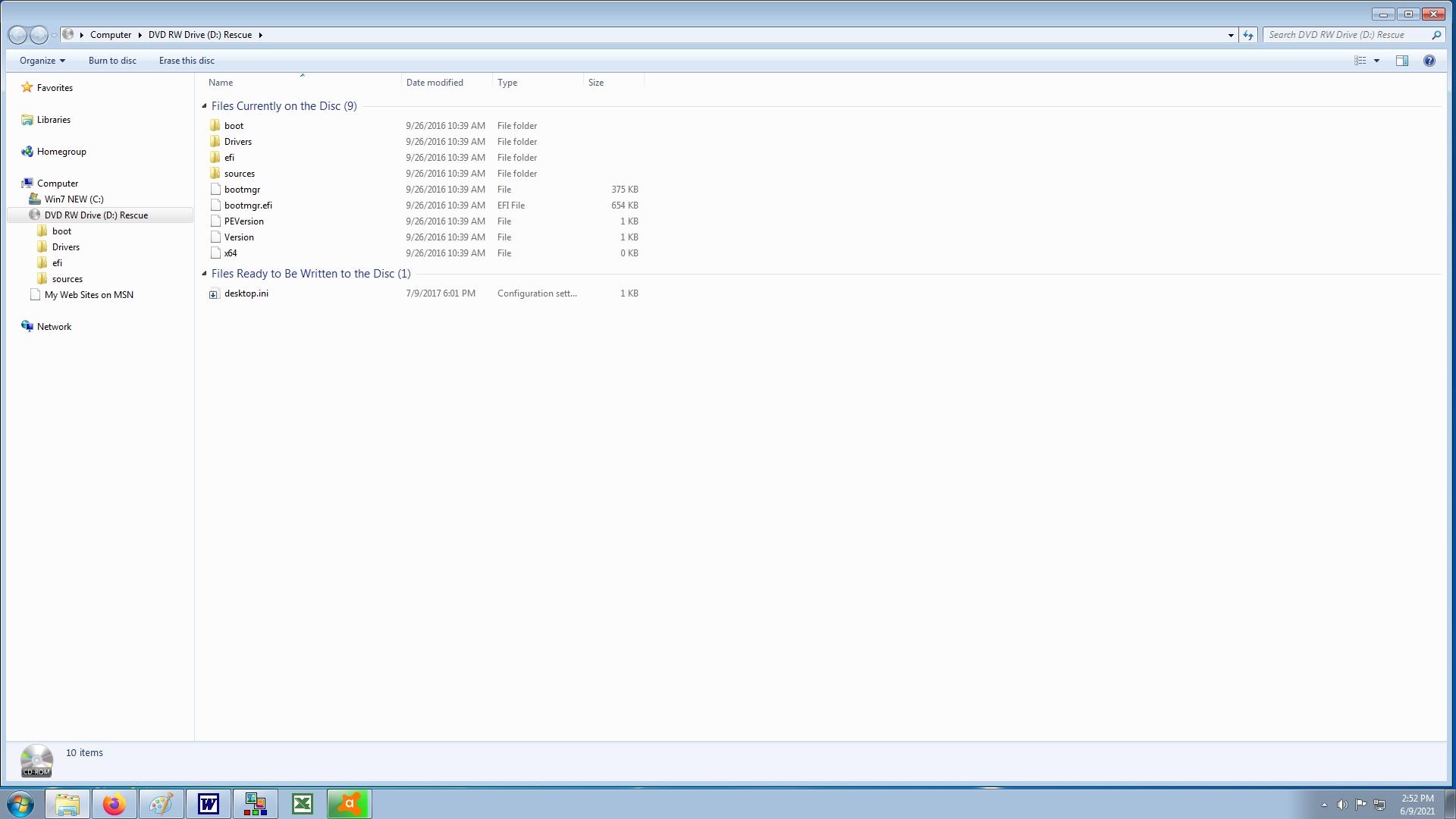Open Firefox from the taskbar
This screenshot has height=819, width=1456.
coord(115,804)
